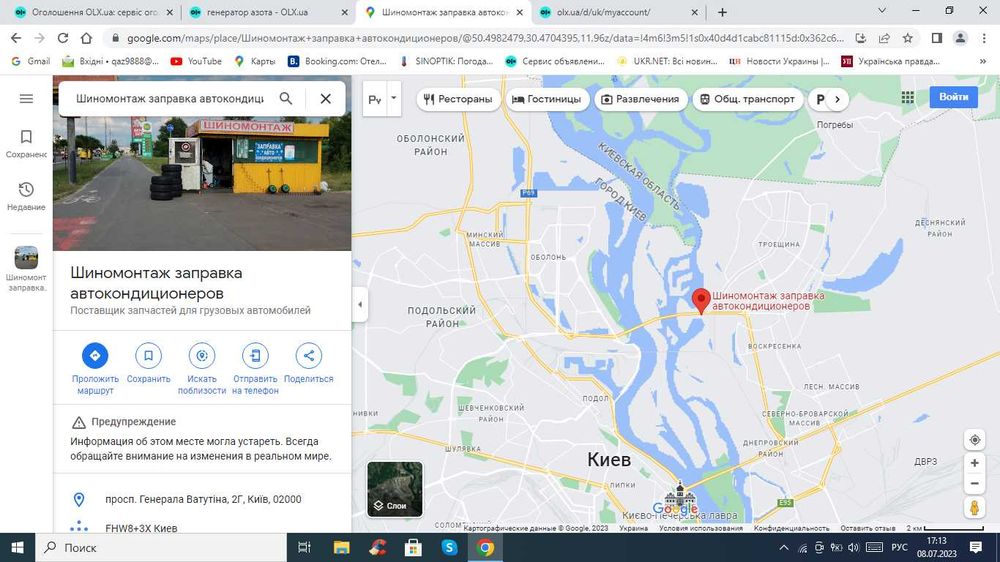The image size is (1000, 562).
Task: Open the Слои layers thumbnail
Action: pyautogui.click(x=395, y=489)
